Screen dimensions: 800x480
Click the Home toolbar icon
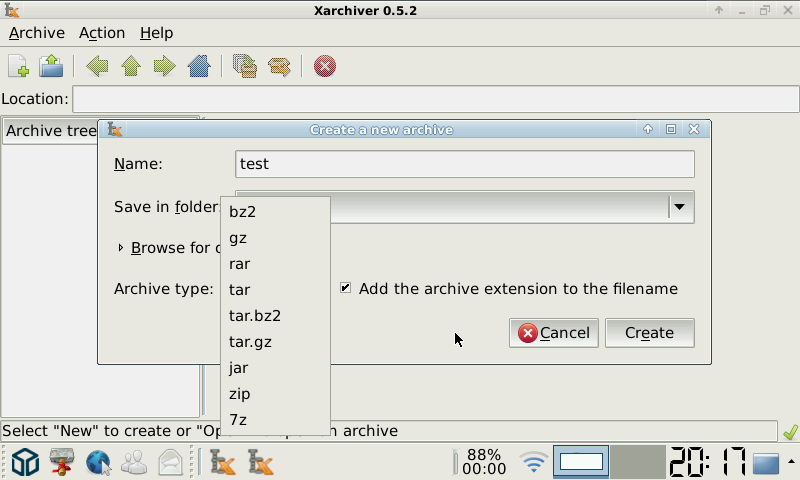(x=199, y=66)
